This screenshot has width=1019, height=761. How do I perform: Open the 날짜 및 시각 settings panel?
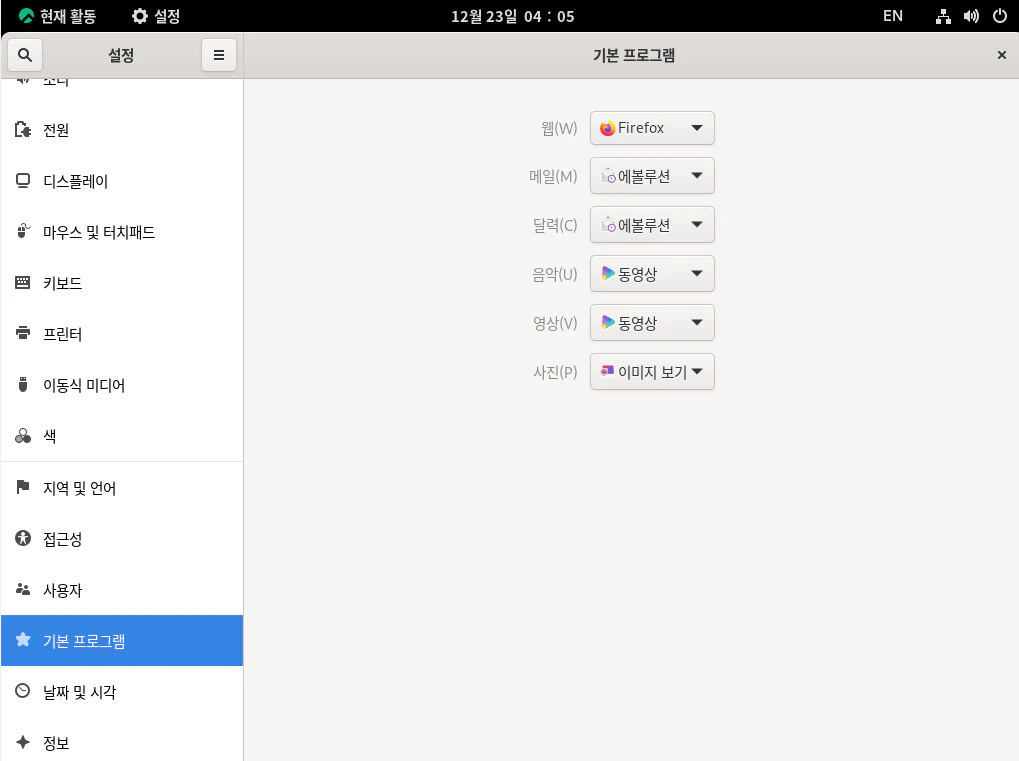point(122,691)
